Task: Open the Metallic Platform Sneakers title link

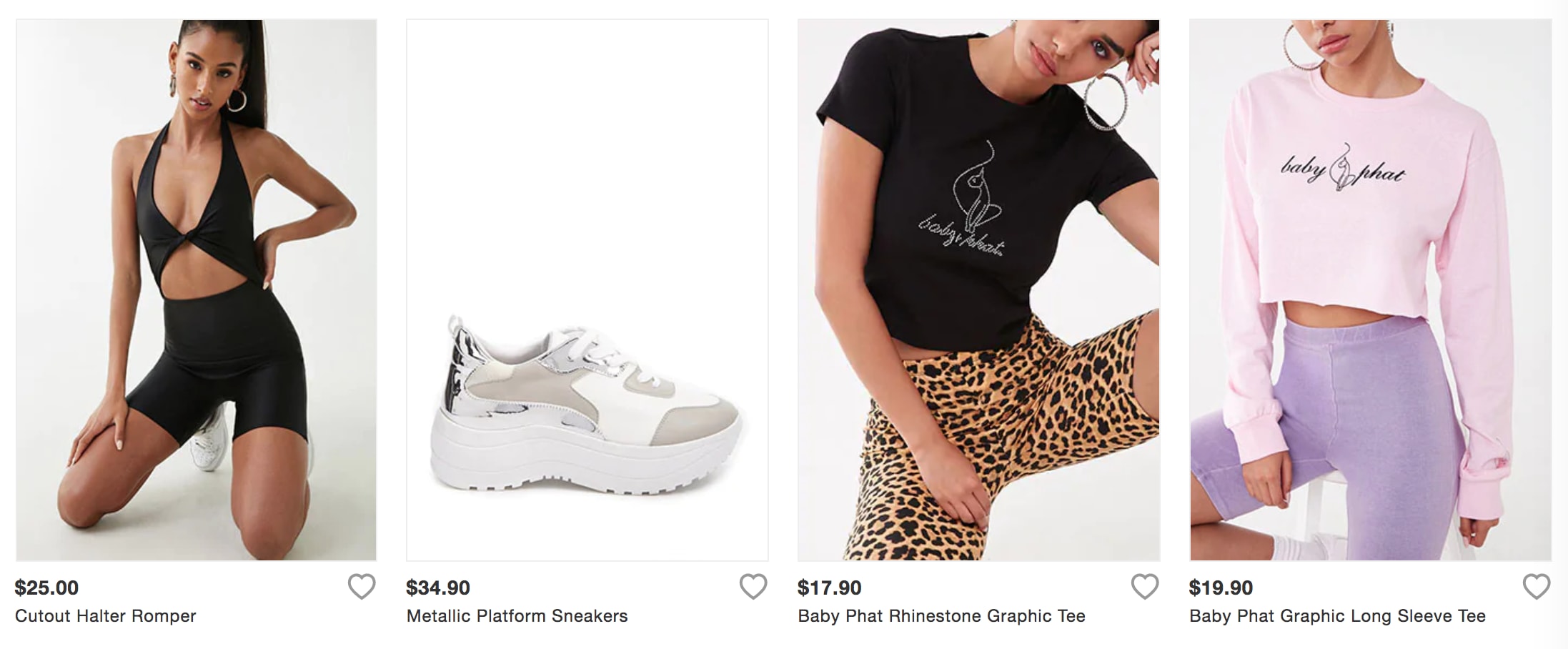Action: pos(517,616)
